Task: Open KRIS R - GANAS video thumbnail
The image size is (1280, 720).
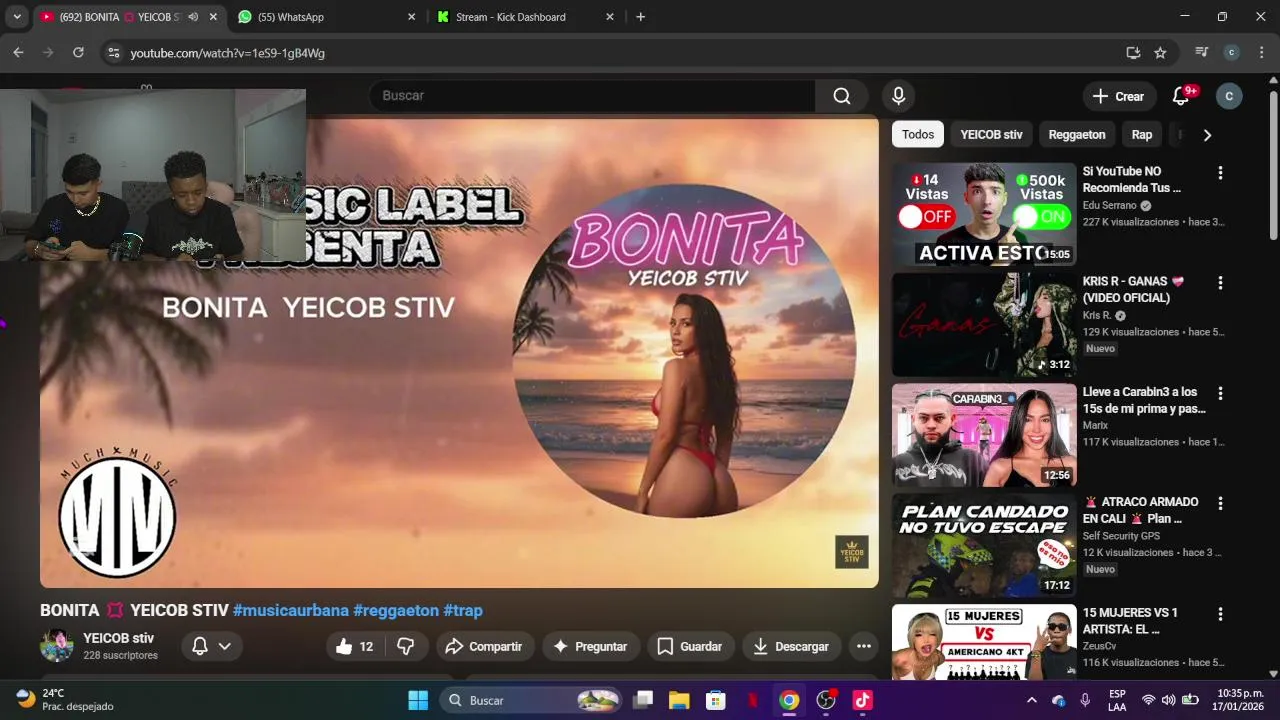Action: (984, 325)
